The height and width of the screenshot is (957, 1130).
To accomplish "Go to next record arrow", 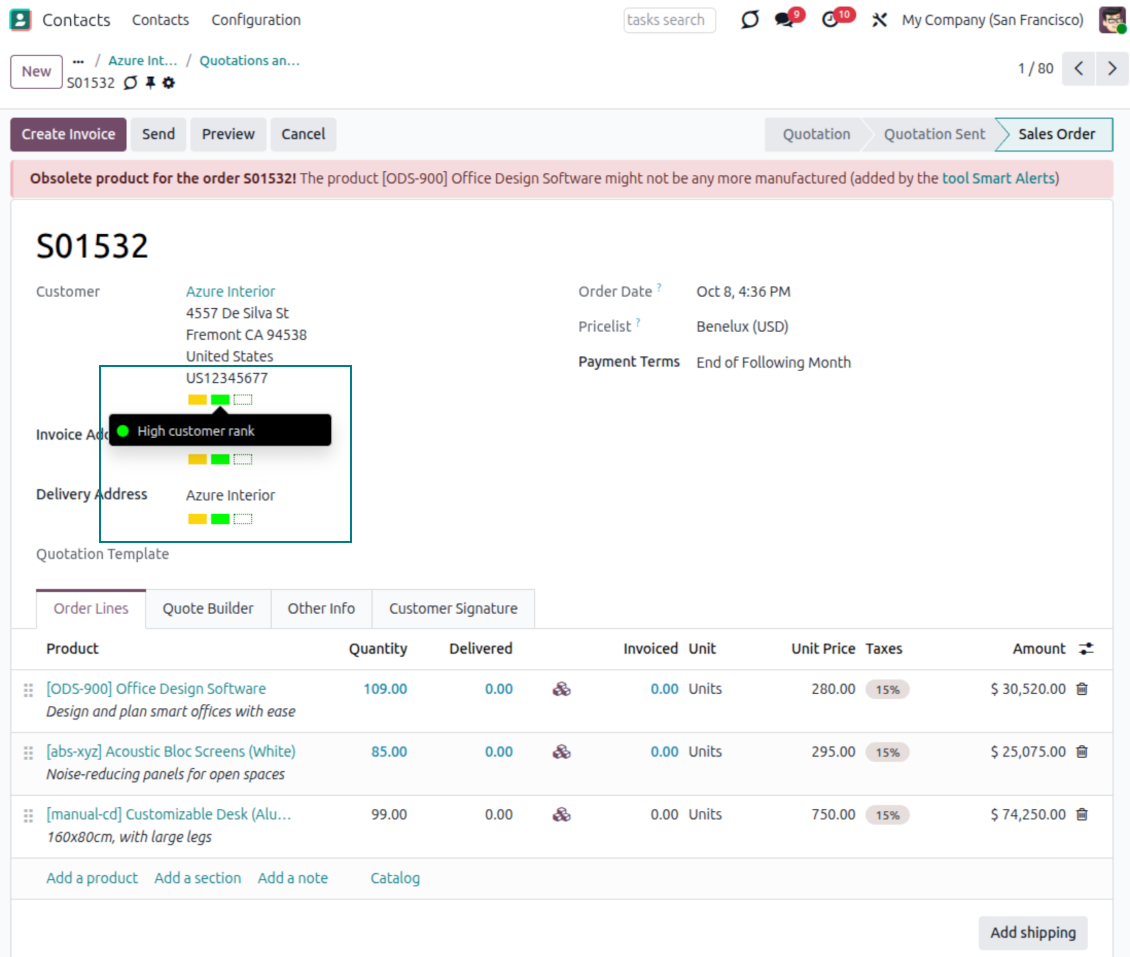I will (x=1112, y=69).
